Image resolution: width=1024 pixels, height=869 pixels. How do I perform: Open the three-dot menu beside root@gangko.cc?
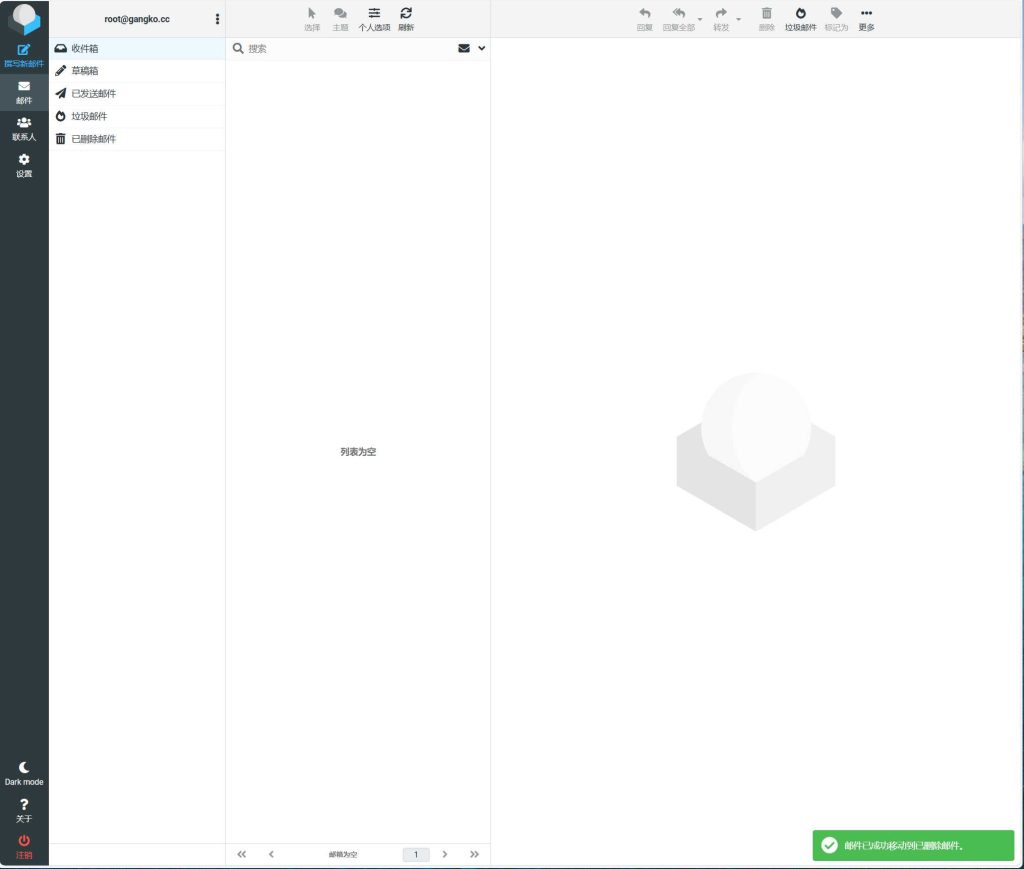[x=217, y=18]
